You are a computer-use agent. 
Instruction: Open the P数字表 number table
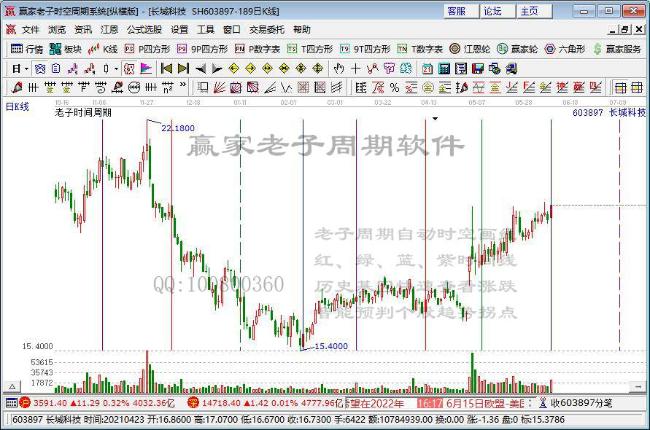[257, 49]
